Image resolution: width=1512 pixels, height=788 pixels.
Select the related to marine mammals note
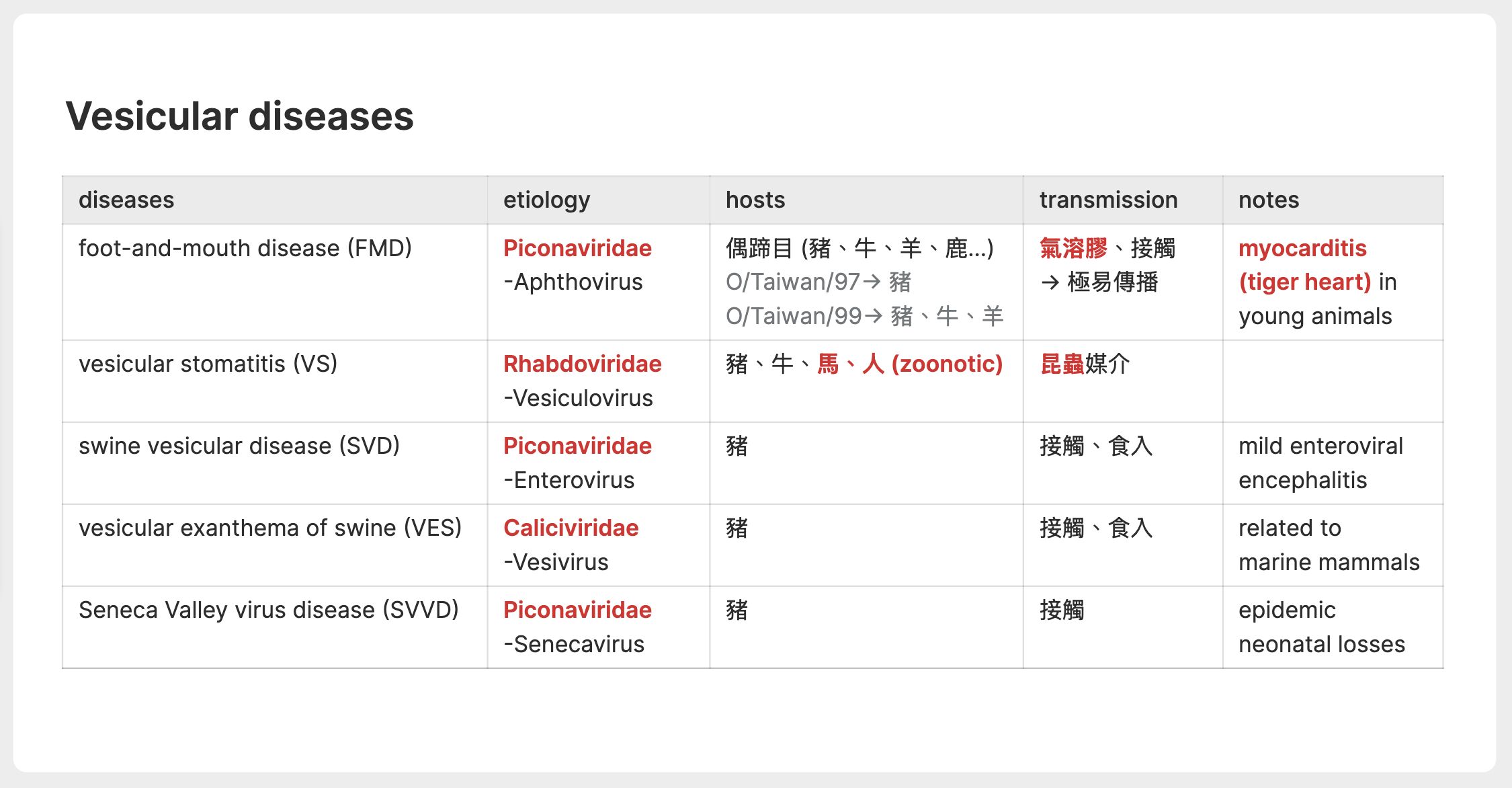tap(1329, 545)
